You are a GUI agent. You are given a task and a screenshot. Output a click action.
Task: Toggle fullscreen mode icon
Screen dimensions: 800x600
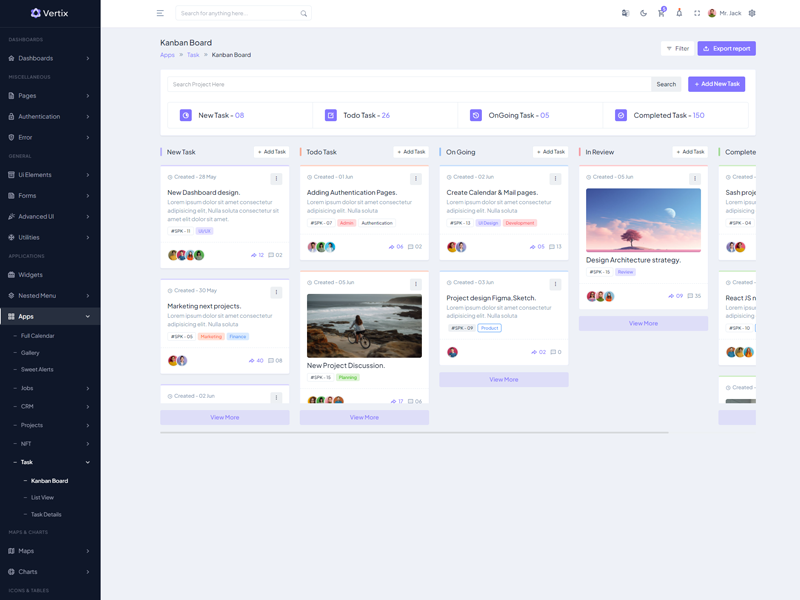click(697, 13)
